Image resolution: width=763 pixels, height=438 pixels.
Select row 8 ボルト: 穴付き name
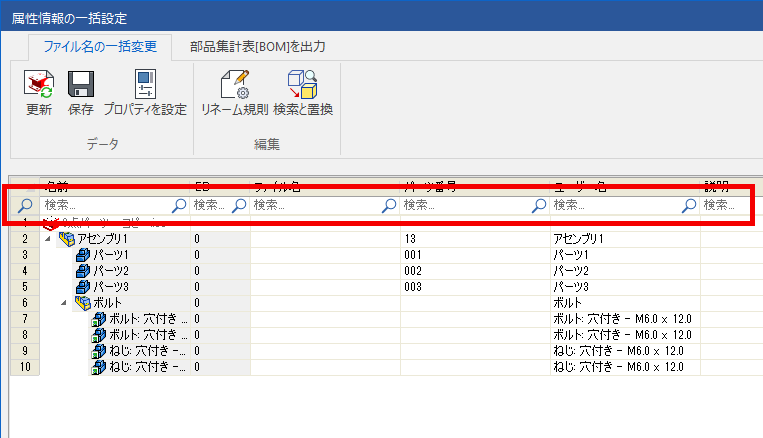[x=148, y=335]
